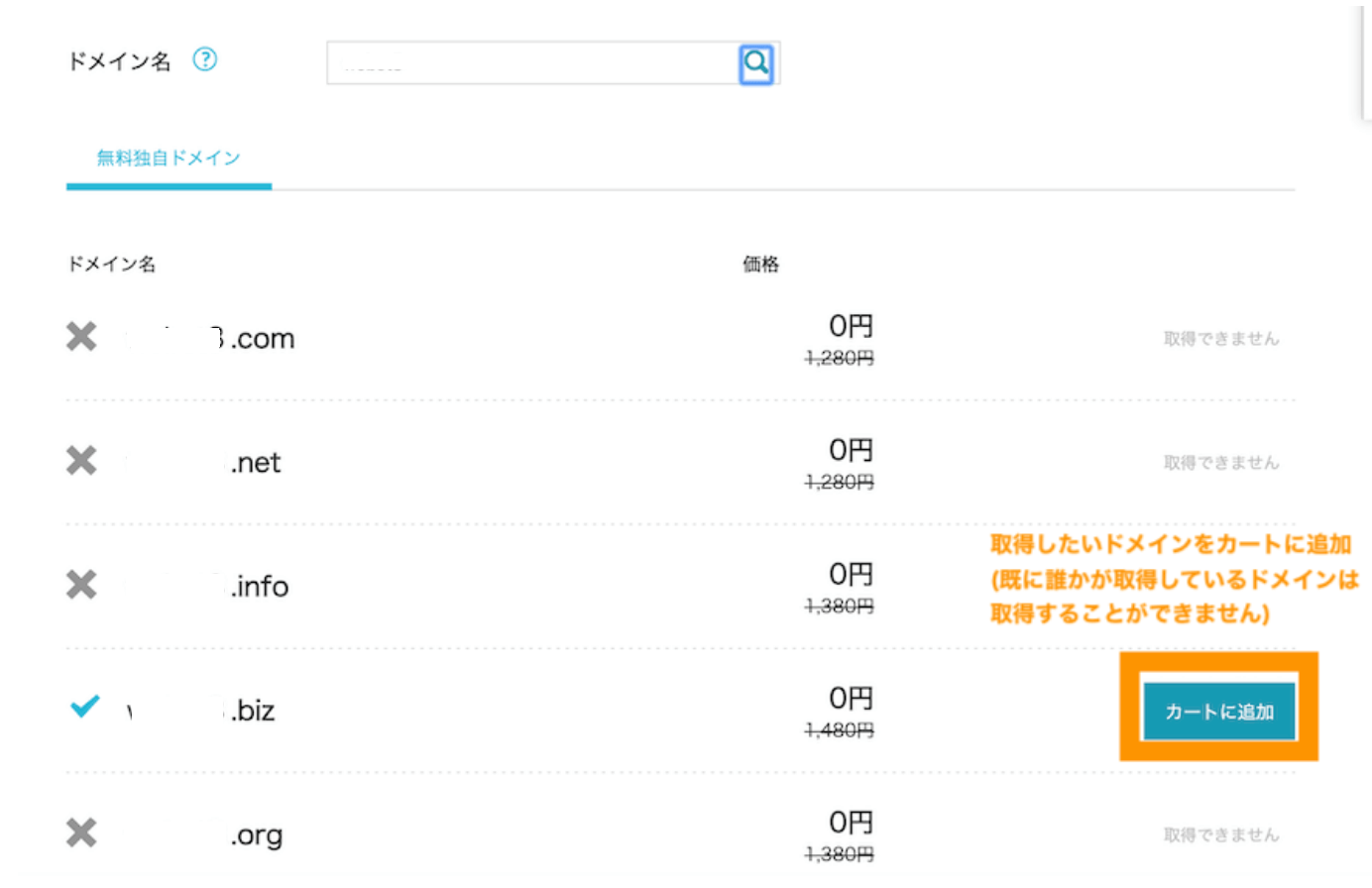The image size is (1372, 888).
Task: Click 取得できません label for .org
Action: click(1220, 835)
